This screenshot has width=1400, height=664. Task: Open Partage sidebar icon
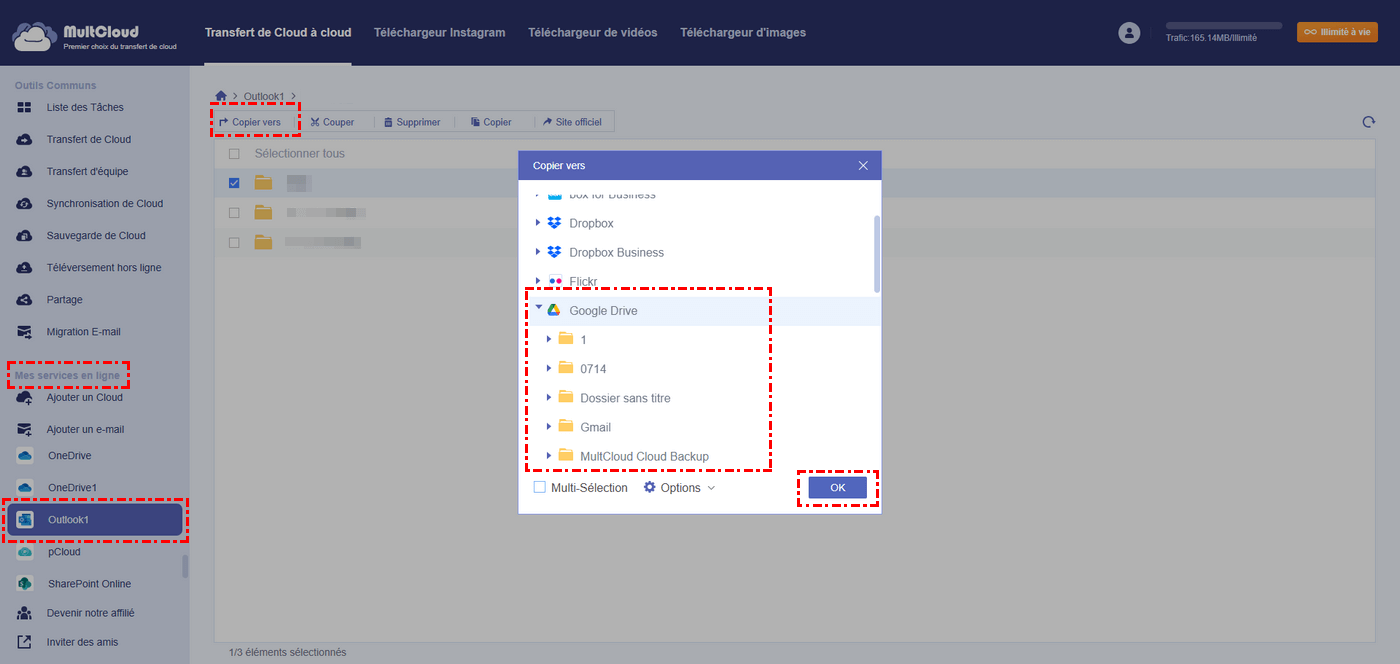[x=25, y=299]
